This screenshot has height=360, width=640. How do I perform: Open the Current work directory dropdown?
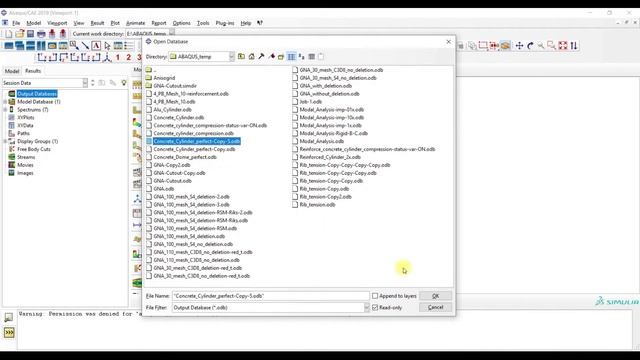tap(172, 33)
